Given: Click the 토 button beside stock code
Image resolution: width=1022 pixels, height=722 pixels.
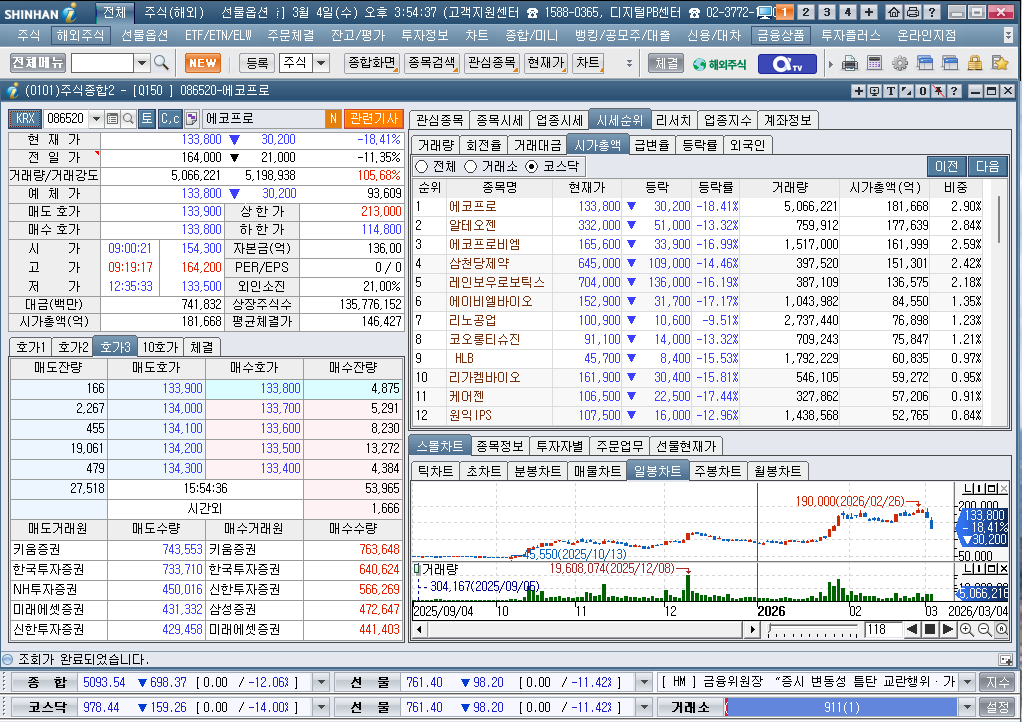Looking at the screenshot, I should pos(147,119).
